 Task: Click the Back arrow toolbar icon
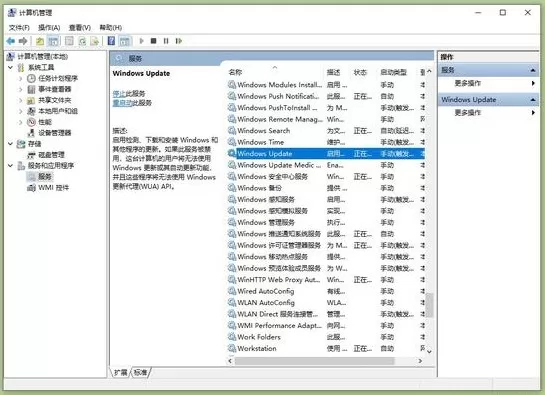tap(10, 41)
